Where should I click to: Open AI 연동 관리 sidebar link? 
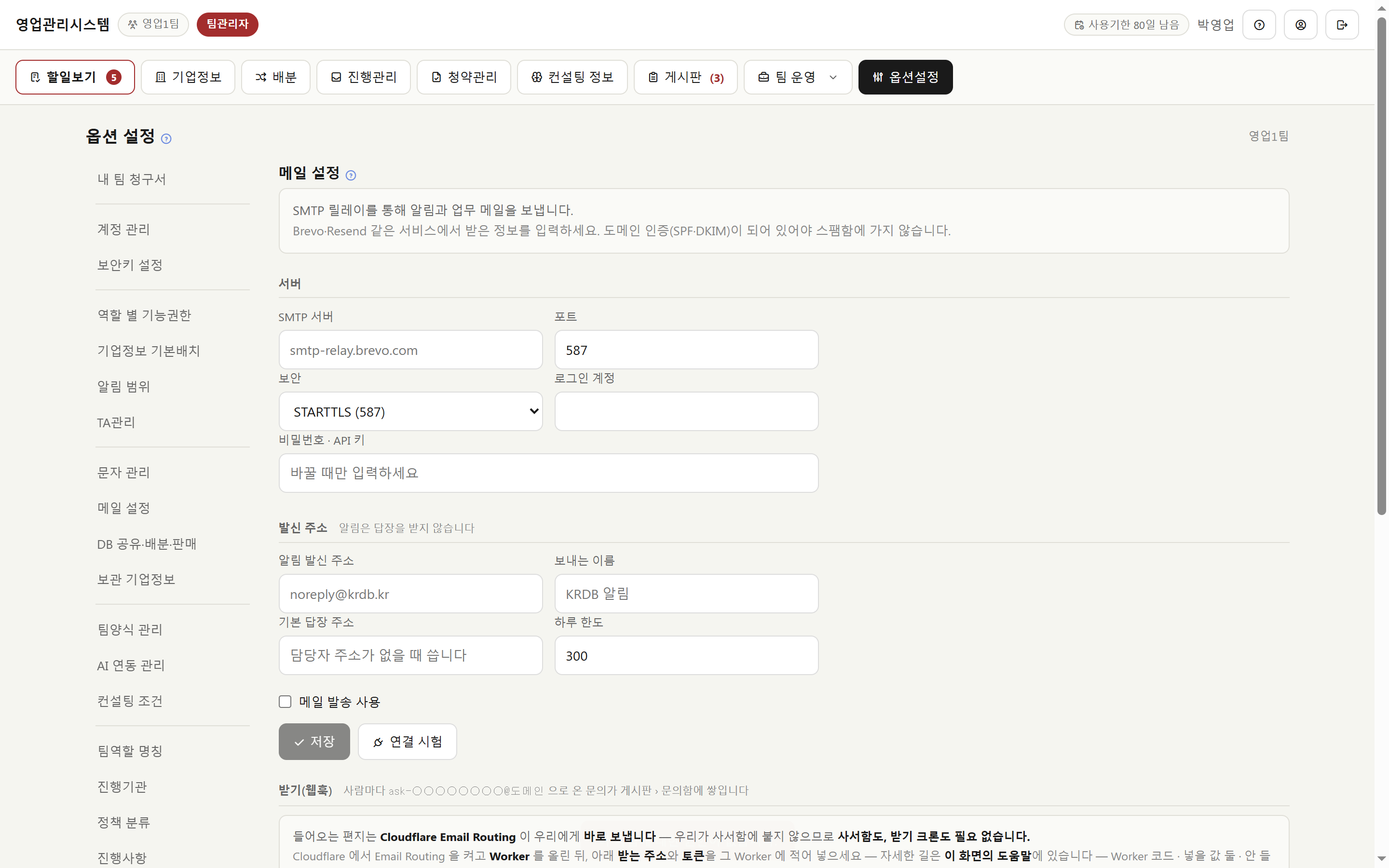[131, 665]
